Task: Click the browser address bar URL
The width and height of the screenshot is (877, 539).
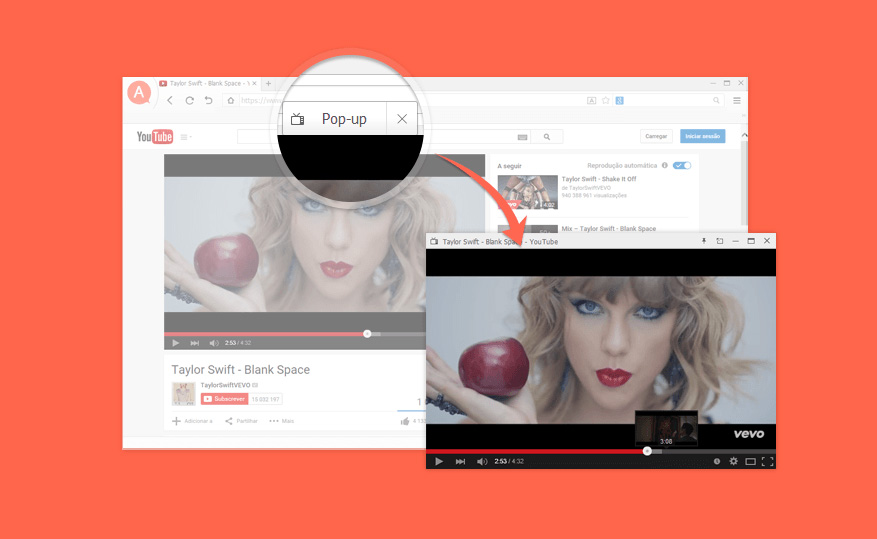Action: pos(263,101)
